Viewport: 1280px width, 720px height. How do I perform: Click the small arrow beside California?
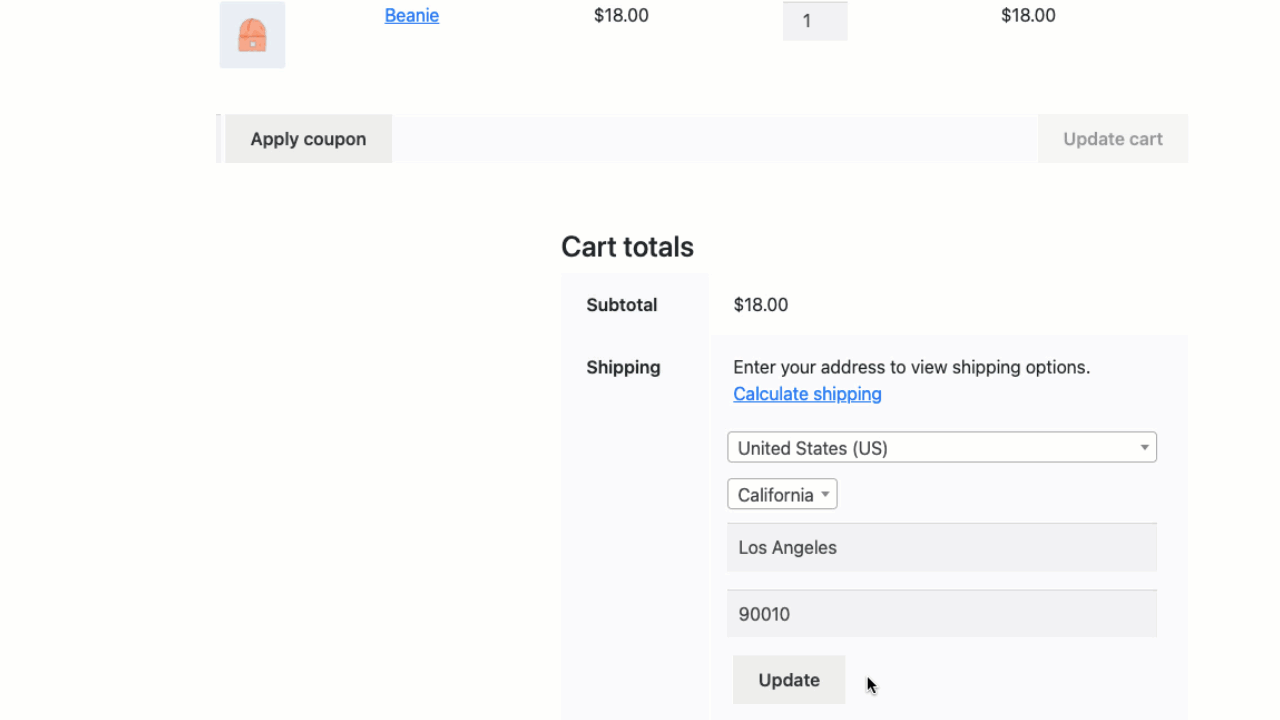(x=825, y=494)
